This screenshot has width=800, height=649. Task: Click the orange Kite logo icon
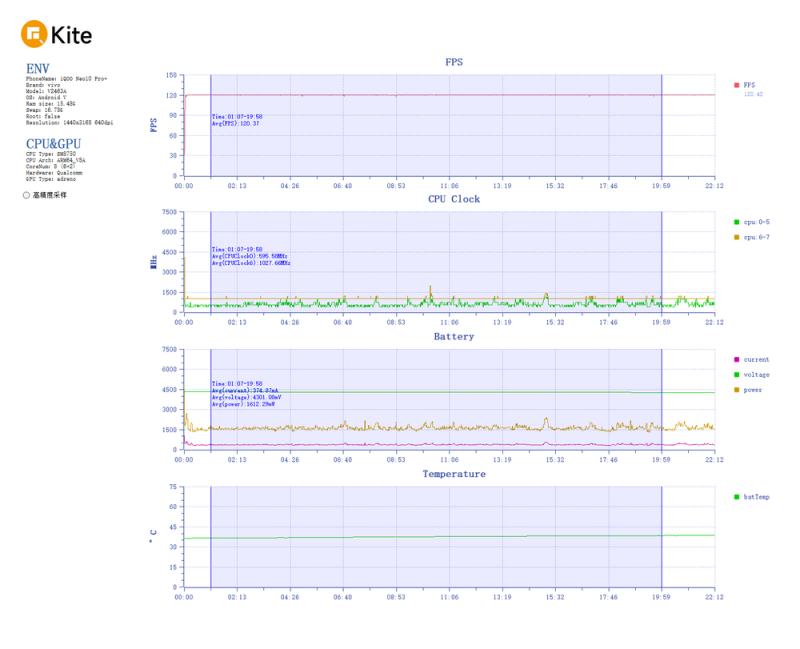pos(34,35)
